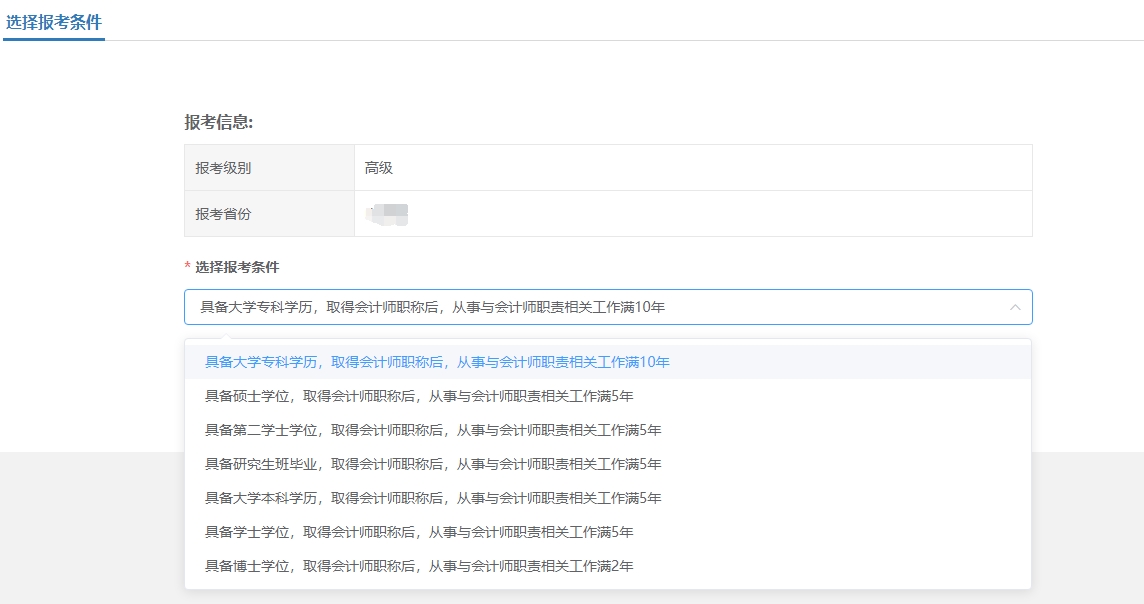Click the blue underline tab indicator

click(x=53, y=40)
